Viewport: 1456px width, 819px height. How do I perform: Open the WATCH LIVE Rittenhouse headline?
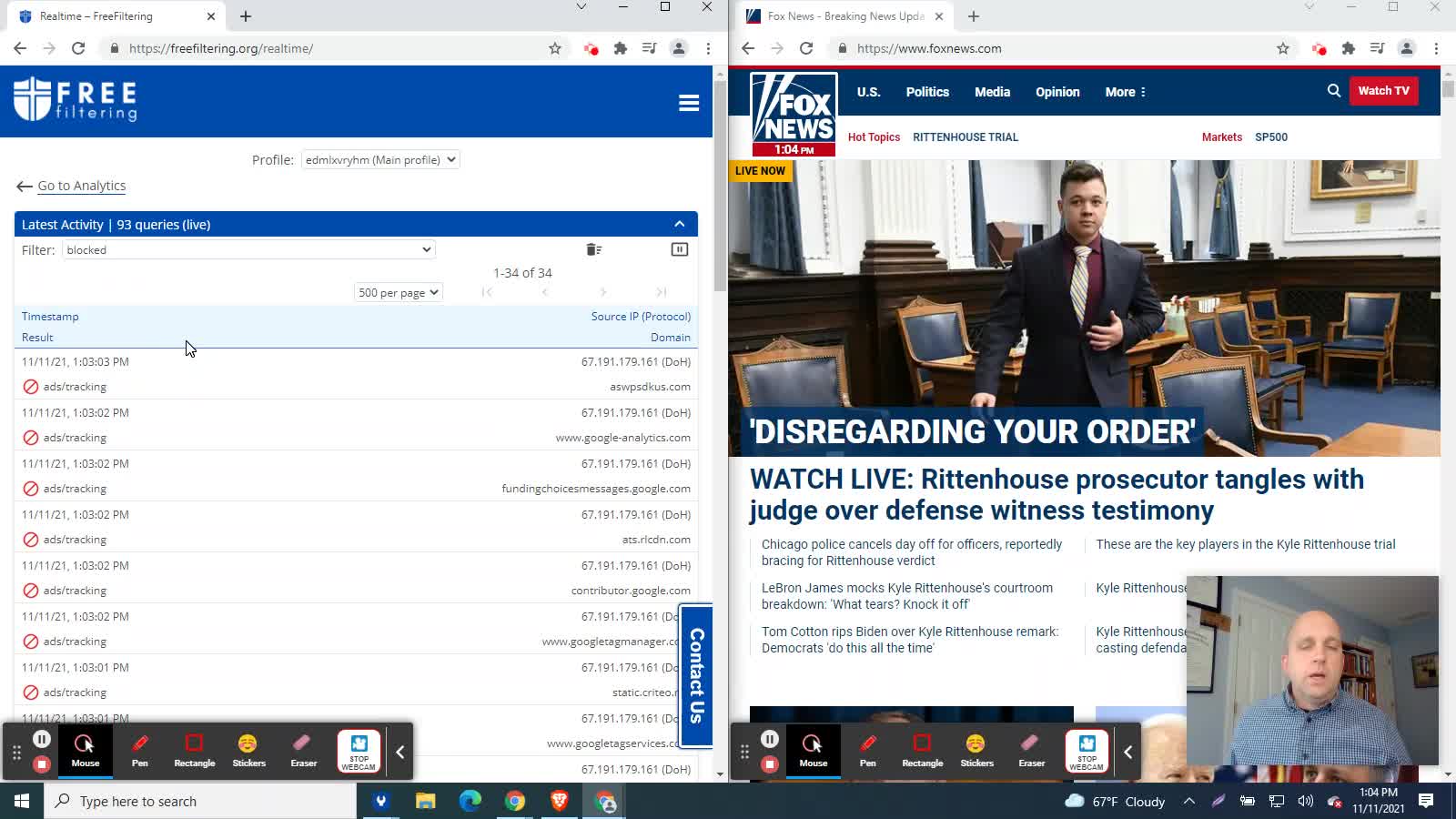tap(1057, 495)
